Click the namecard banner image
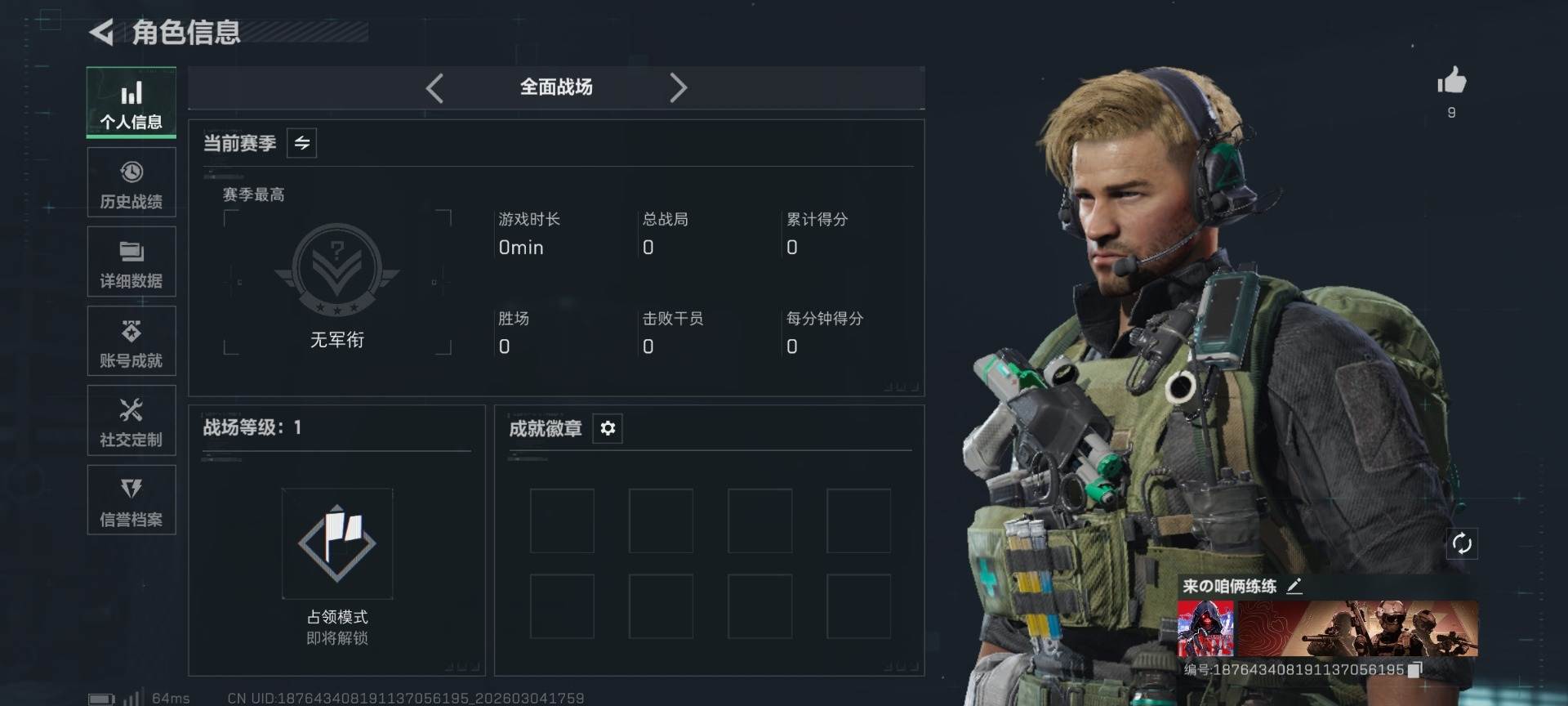The image size is (1568, 706). coord(1357,628)
